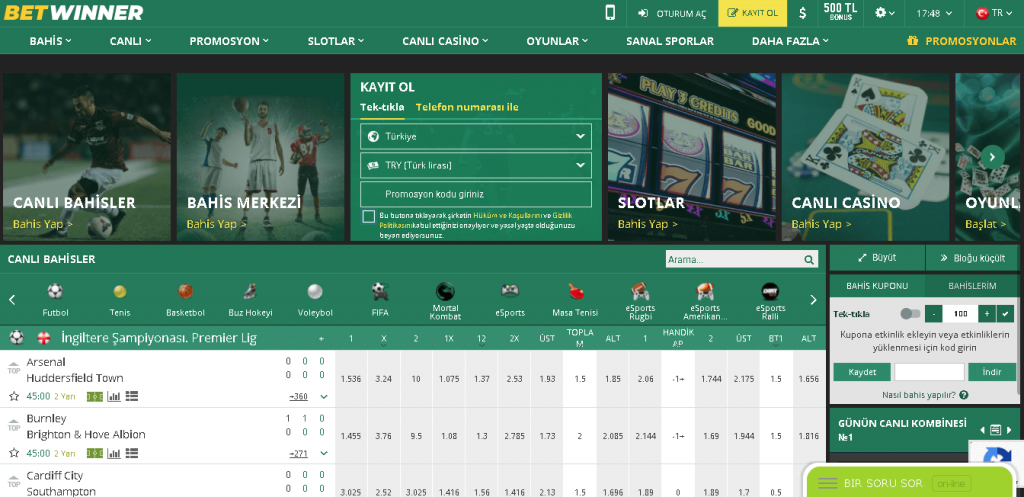Open the settings gear menu
Image resolution: width=1024 pixels, height=497 pixels.
pos(885,13)
